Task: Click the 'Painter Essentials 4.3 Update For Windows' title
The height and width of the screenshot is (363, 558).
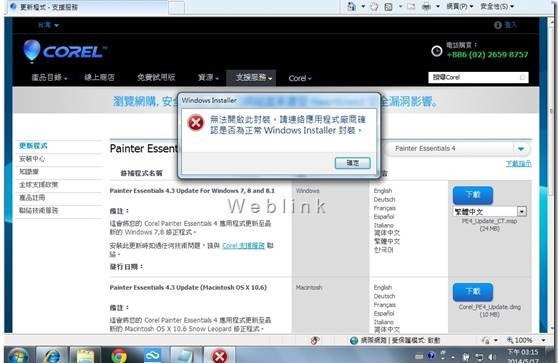Action: (x=192, y=191)
